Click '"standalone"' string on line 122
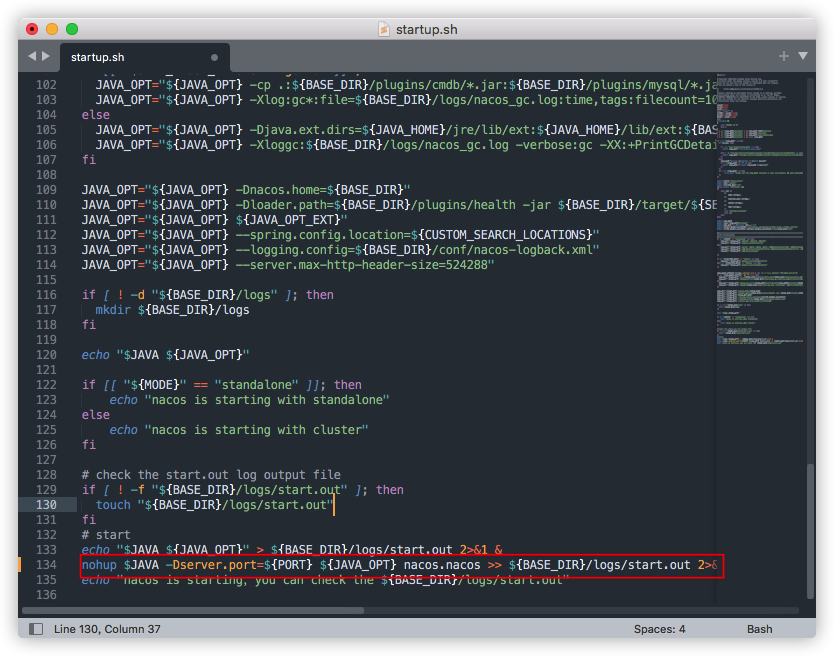This screenshot has height=656, width=834. coord(256,385)
